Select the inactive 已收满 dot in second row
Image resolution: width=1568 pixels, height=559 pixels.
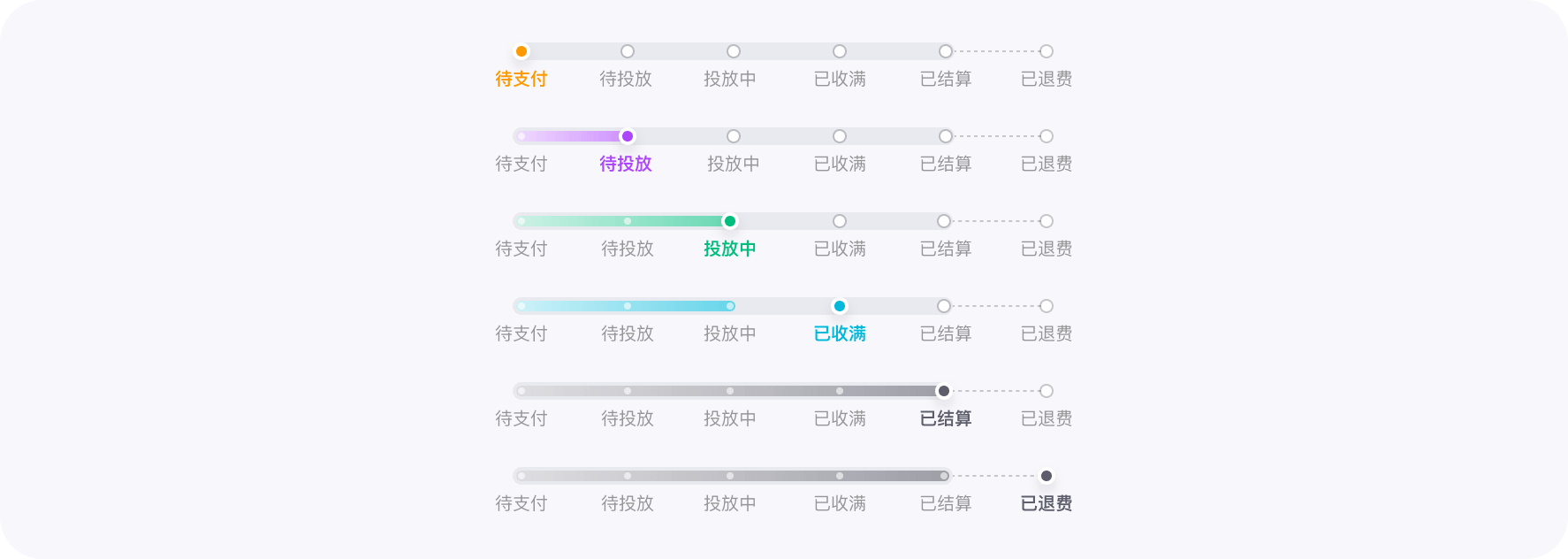coord(838,136)
